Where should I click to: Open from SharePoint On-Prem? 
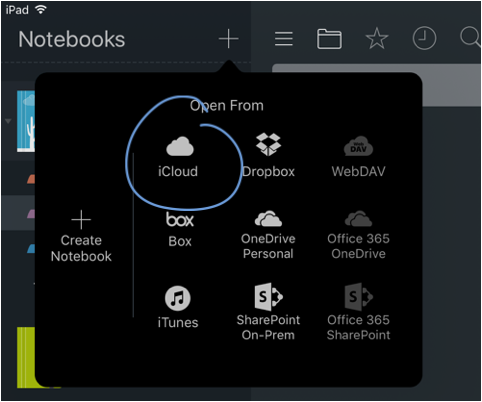point(268,312)
